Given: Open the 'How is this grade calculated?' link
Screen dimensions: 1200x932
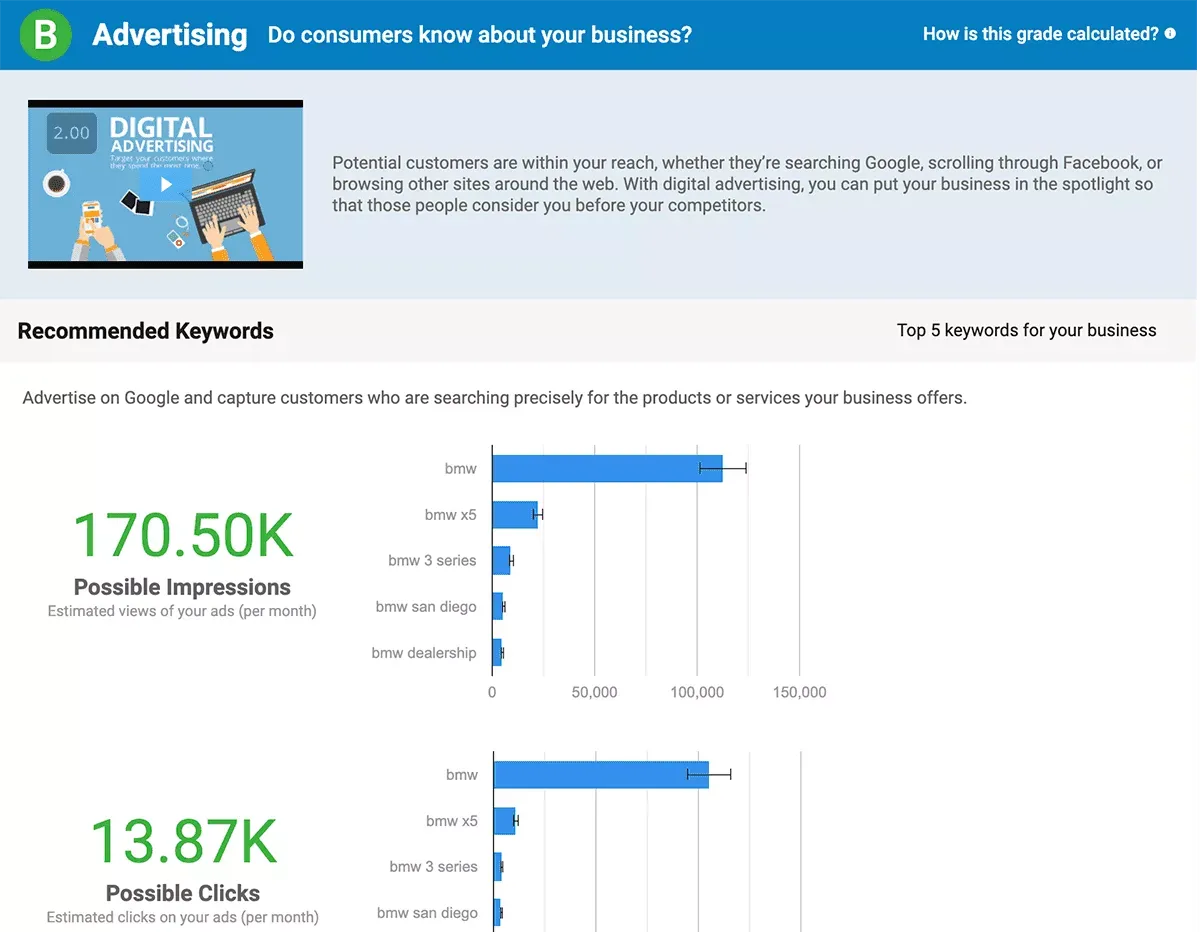Looking at the screenshot, I should pos(1040,34).
